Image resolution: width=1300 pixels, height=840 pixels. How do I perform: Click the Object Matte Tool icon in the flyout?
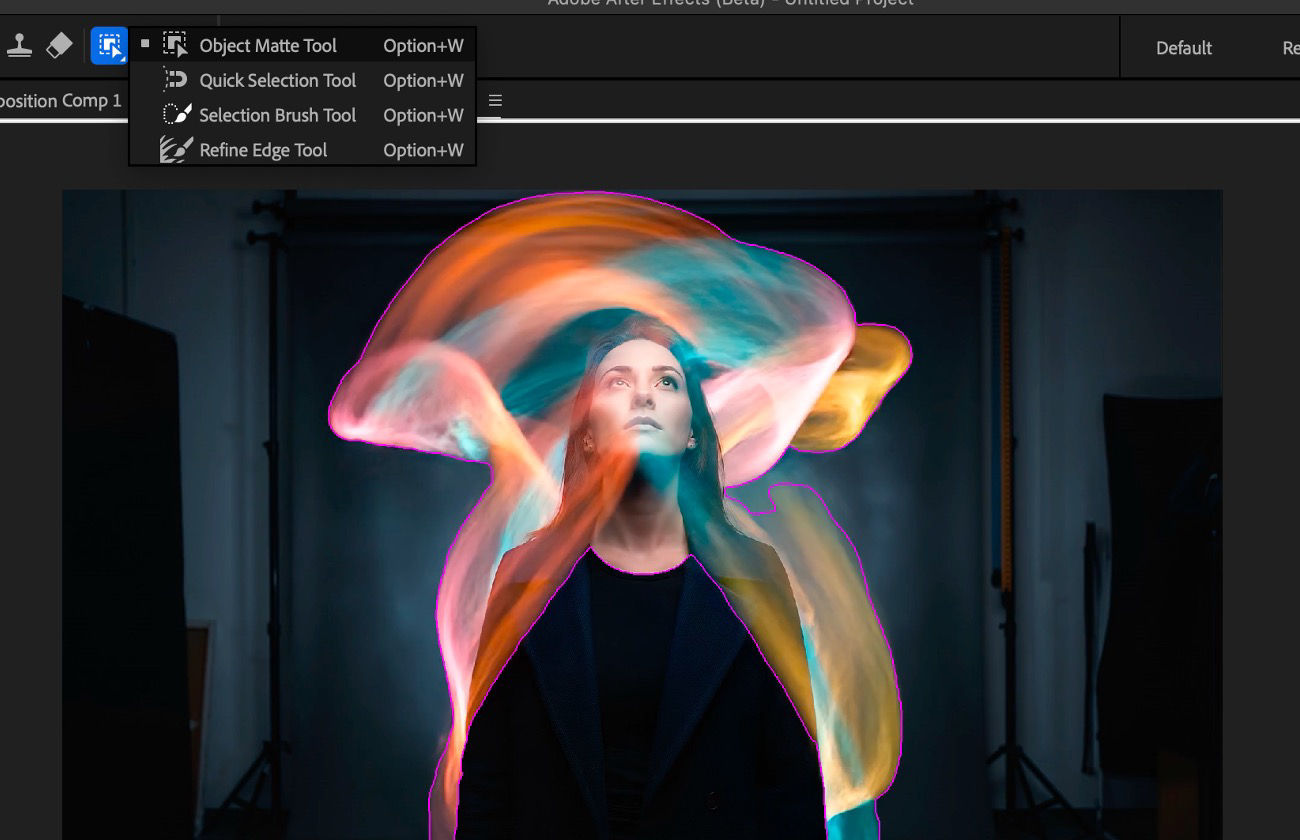coord(177,44)
